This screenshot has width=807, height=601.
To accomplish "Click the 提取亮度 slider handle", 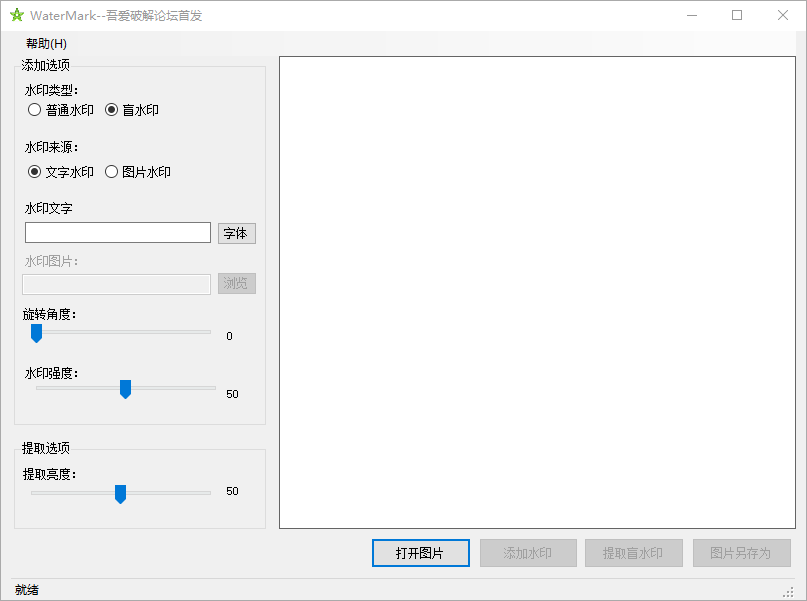I will [120, 493].
